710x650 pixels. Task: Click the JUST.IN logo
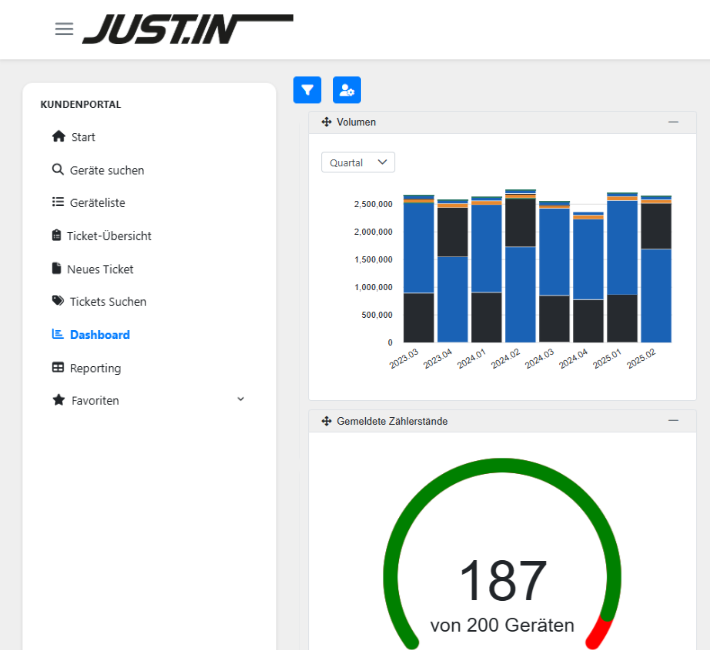coord(187,29)
